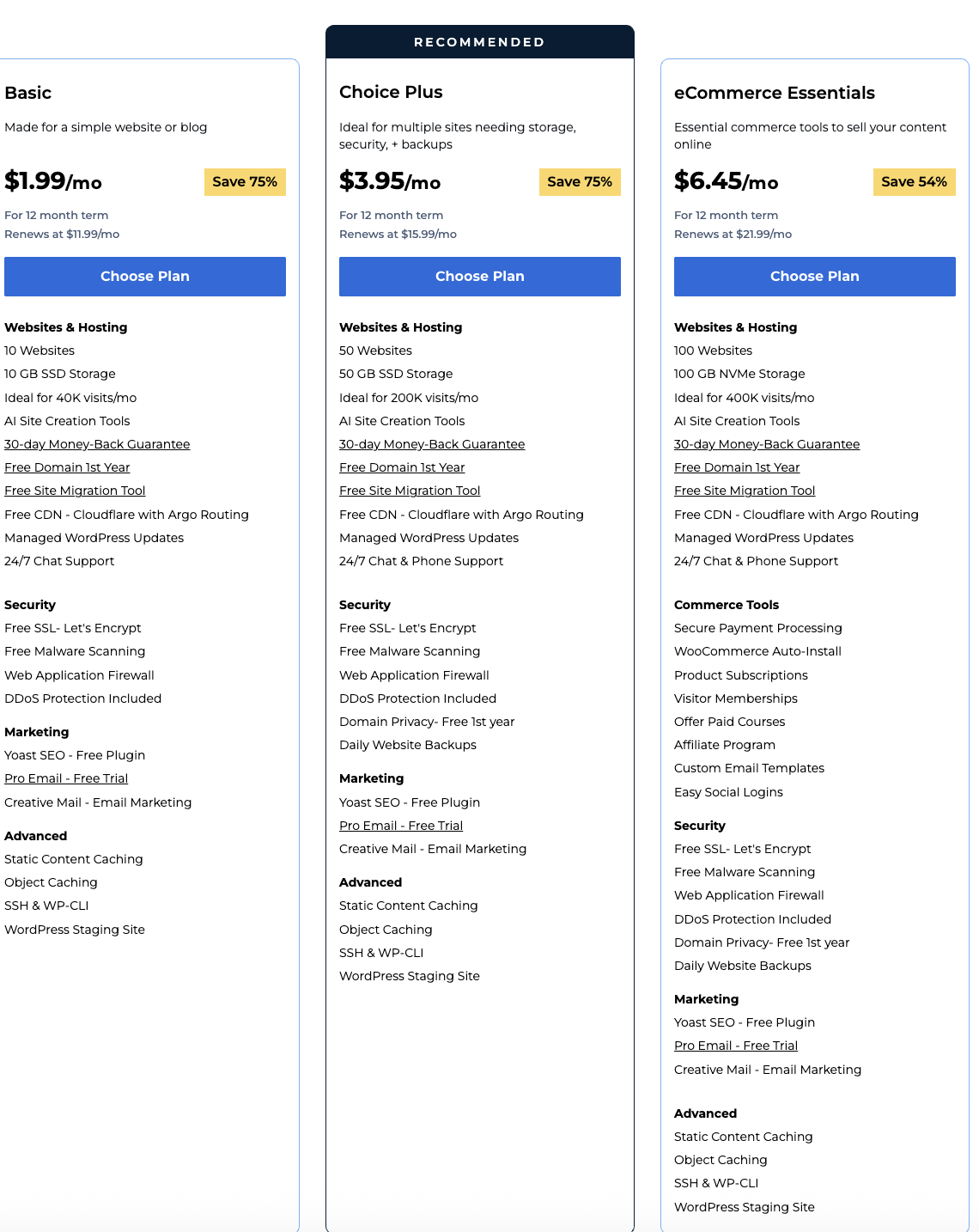Click the $6.45/mo price on eCommerce Essentials
Image resolution: width=979 pixels, height=1232 pixels.
pyautogui.click(x=726, y=181)
